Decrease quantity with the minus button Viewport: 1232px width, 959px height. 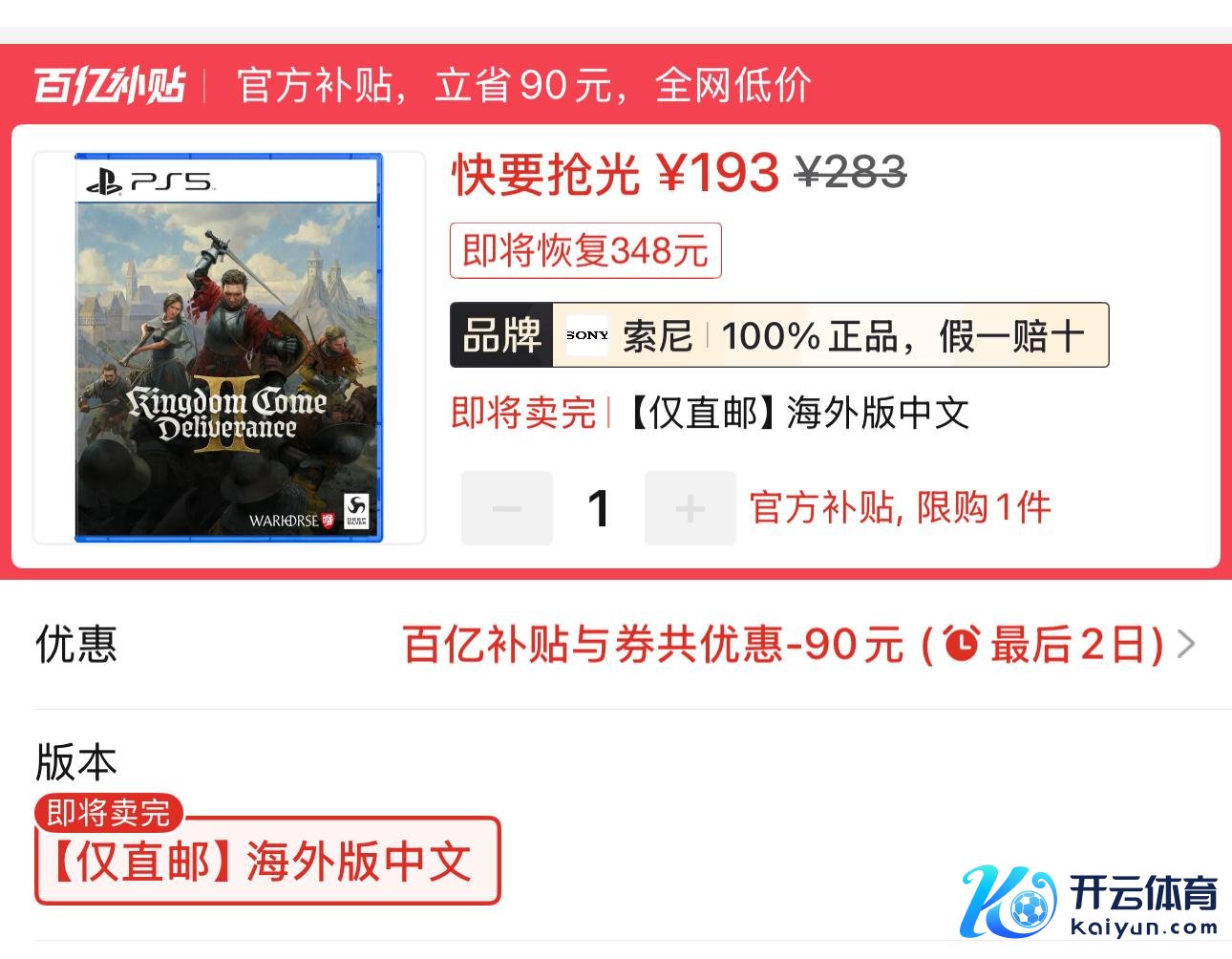(x=507, y=508)
